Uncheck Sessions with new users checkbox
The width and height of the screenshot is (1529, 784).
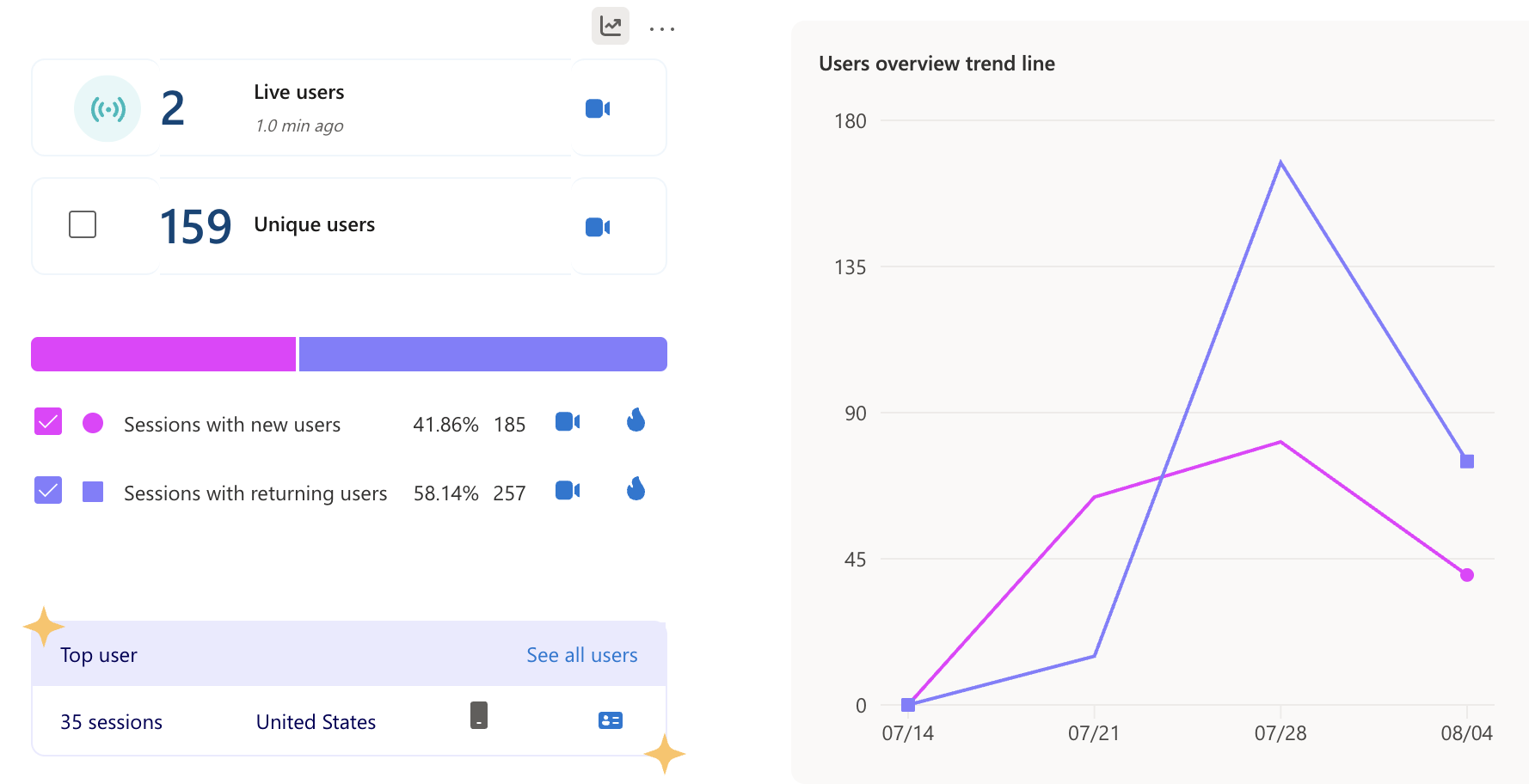[x=48, y=421]
